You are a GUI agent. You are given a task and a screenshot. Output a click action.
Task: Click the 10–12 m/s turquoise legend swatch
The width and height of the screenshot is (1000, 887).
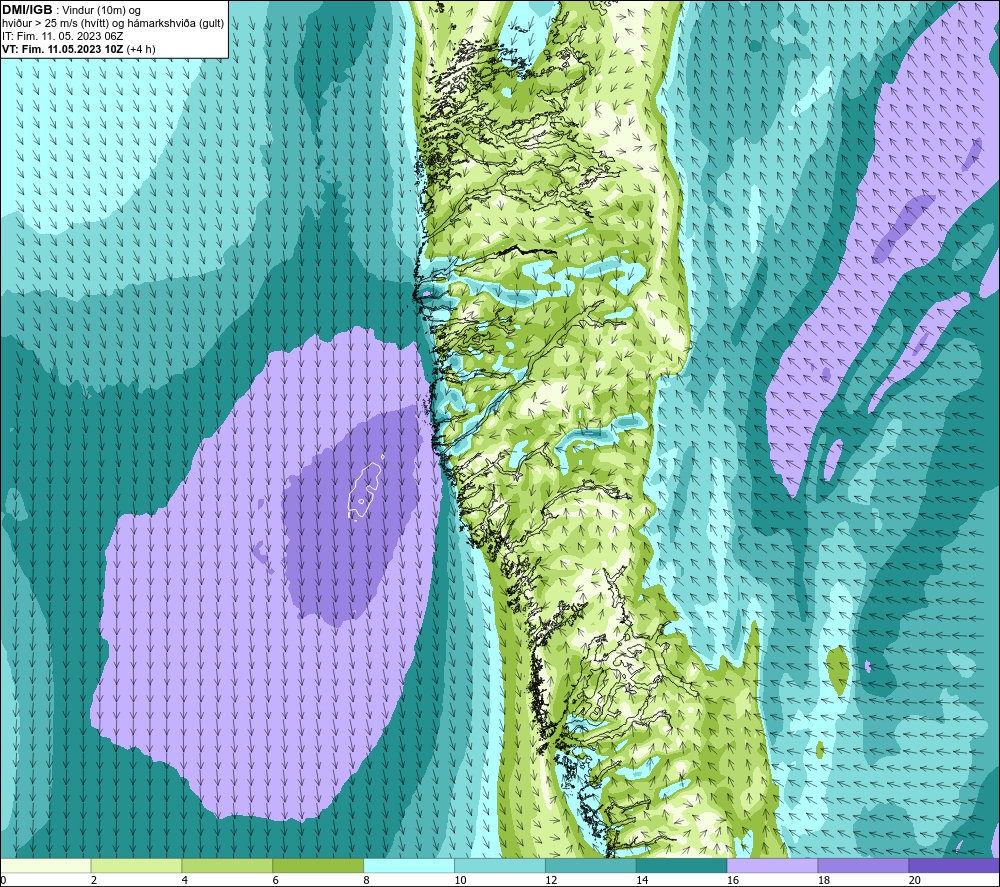coord(500,865)
